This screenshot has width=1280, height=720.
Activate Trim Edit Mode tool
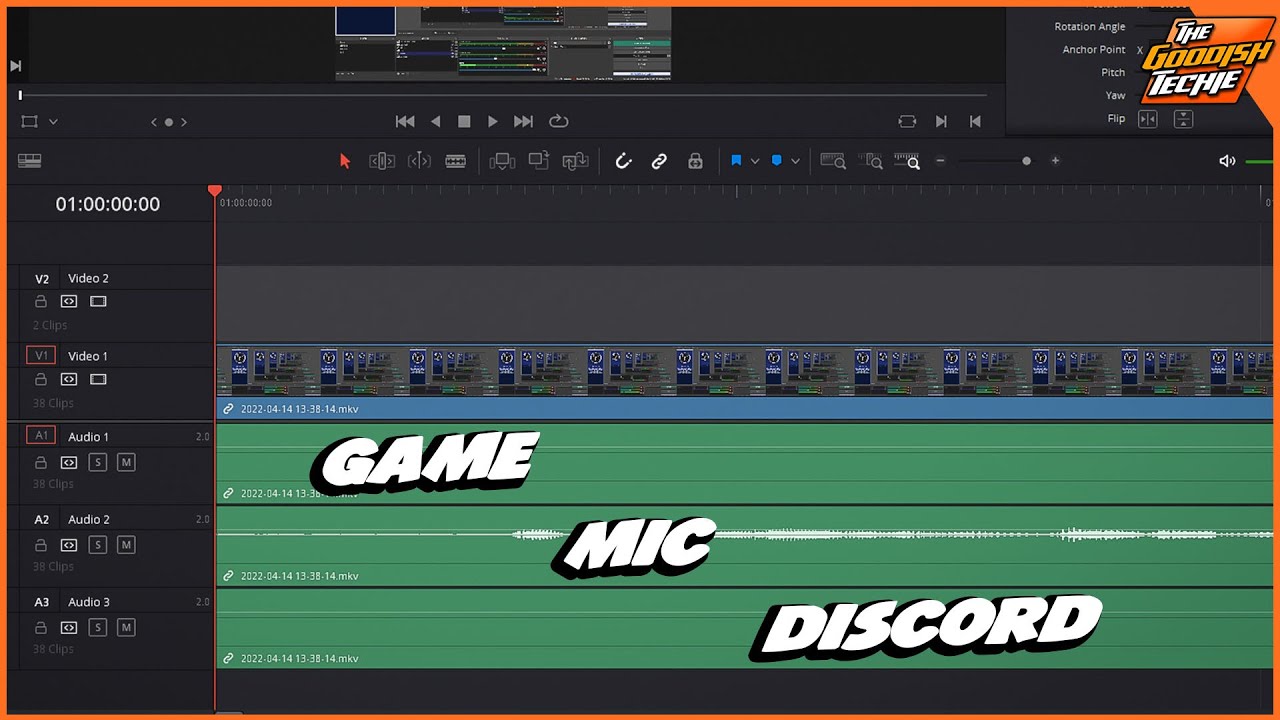(381, 161)
